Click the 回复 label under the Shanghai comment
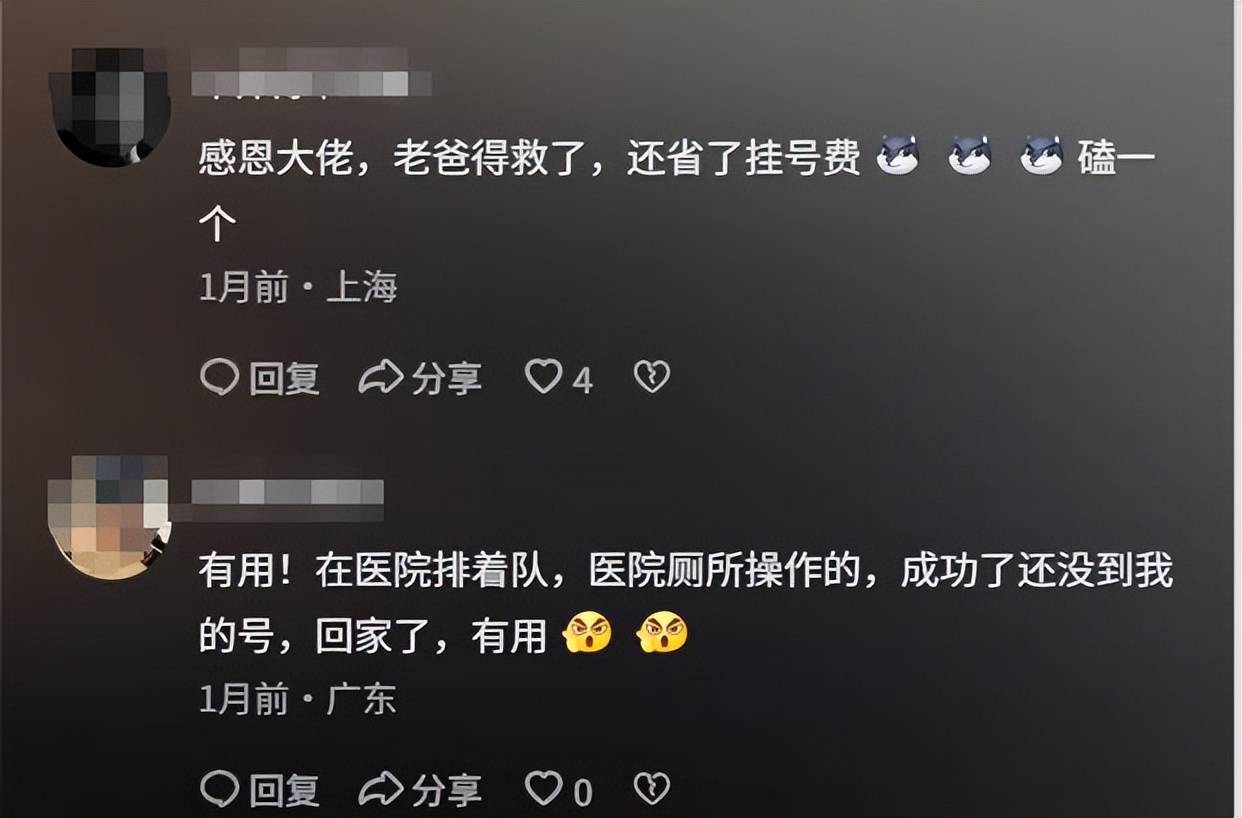Image resolution: width=1242 pixels, height=818 pixels. coord(284,379)
